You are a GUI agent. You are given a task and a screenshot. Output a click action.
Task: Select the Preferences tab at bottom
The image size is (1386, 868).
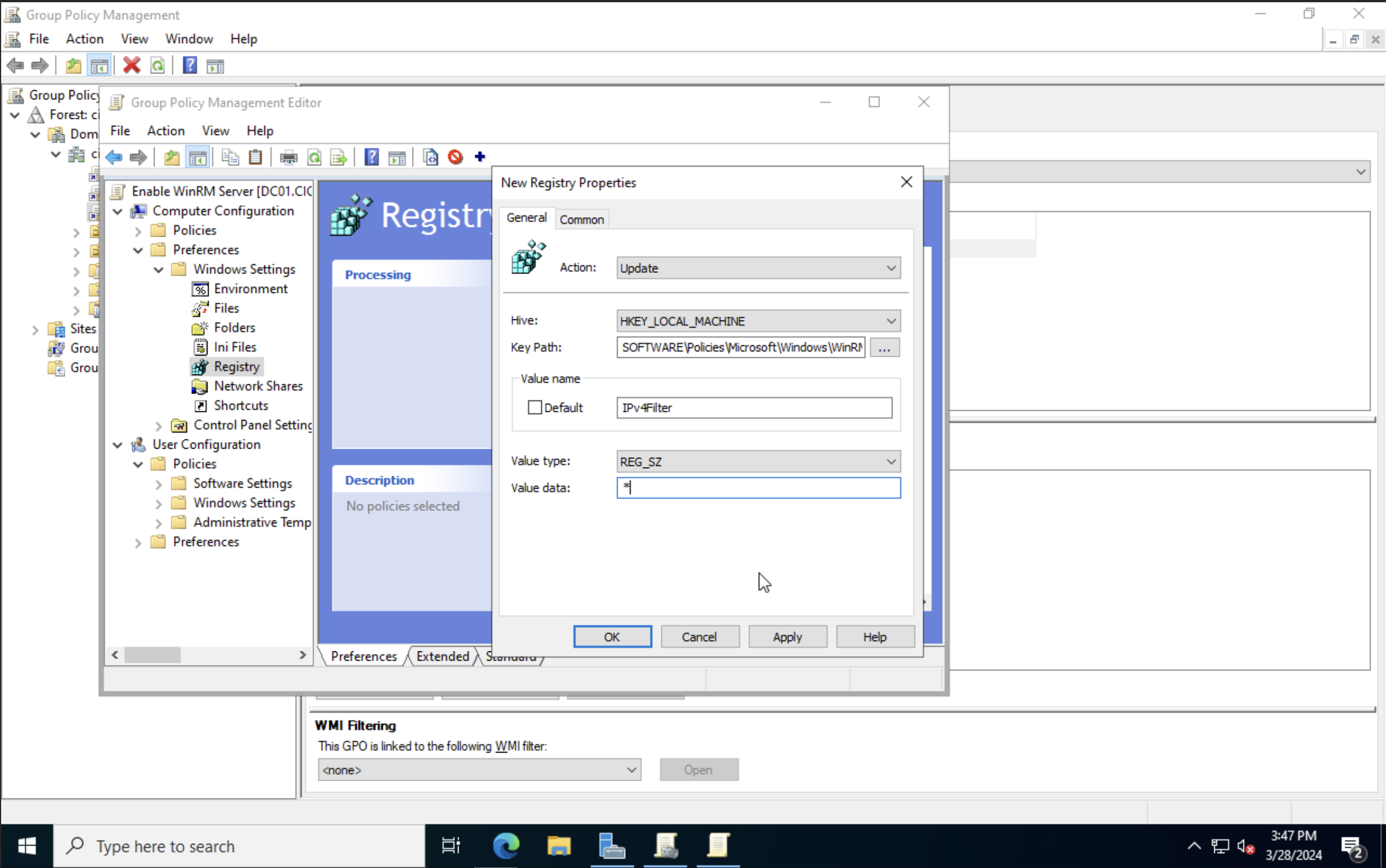(x=363, y=656)
